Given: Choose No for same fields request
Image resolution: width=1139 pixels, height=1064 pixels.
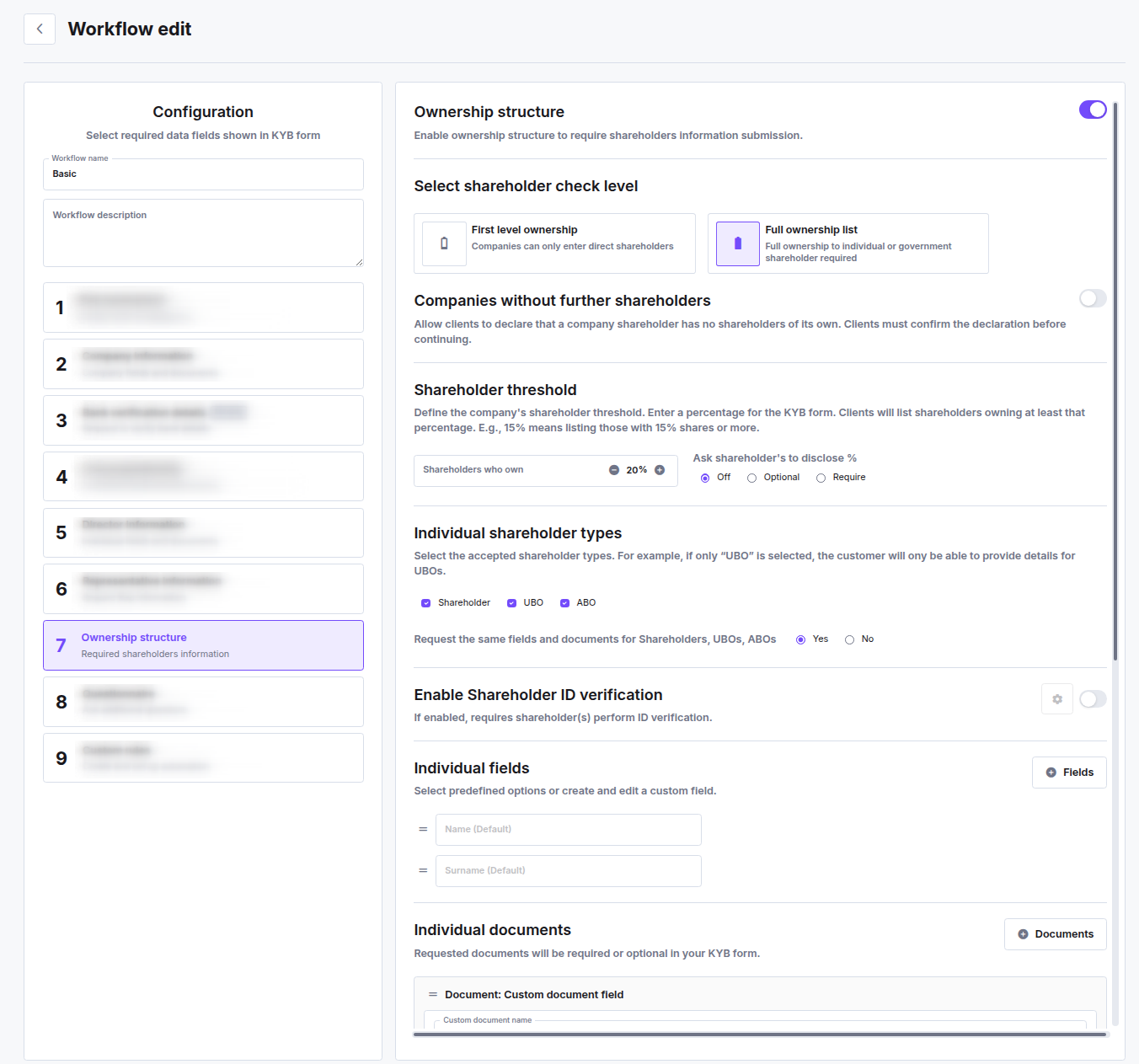Looking at the screenshot, I should click(849, 639).
